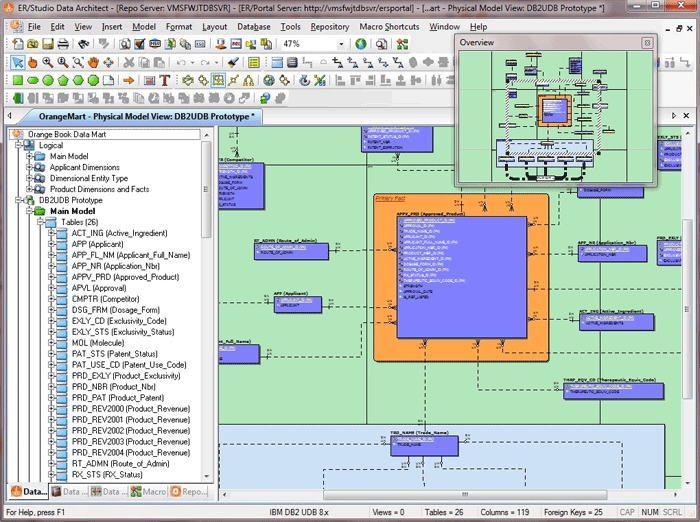Click the green repository book icon in bottom toolbar
Image resolution: width=700 pixels, height=522 pixels.
(18, 98)
